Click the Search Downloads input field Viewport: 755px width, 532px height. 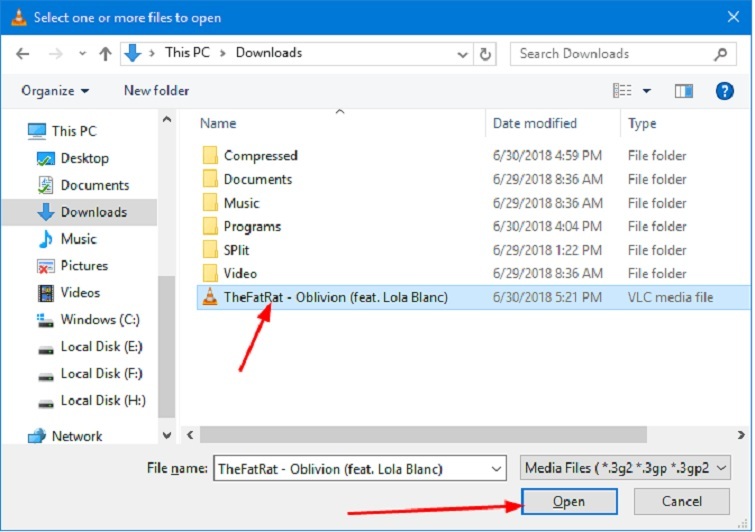click(610, 54)
